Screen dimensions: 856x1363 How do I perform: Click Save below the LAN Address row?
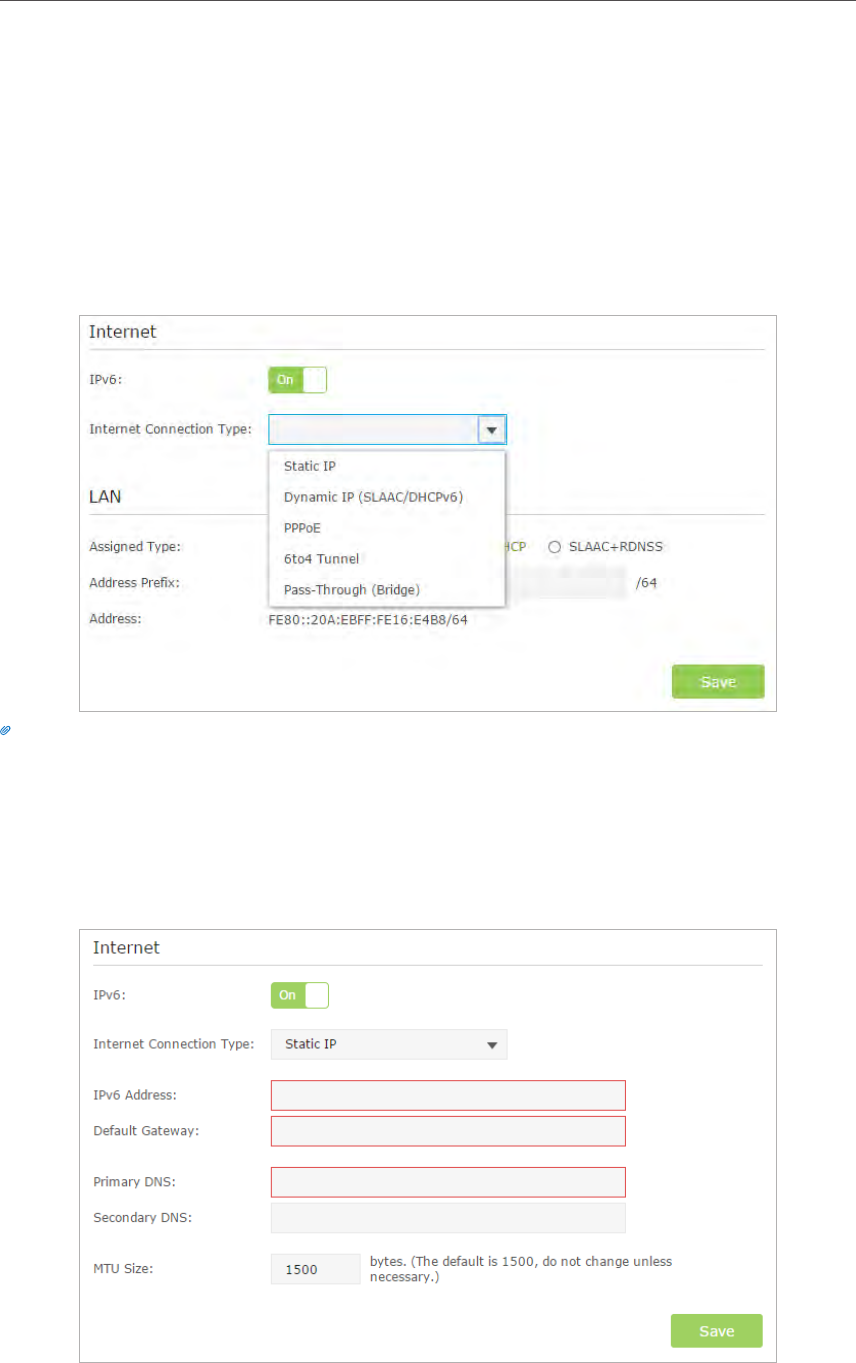[x=717, y=682]
